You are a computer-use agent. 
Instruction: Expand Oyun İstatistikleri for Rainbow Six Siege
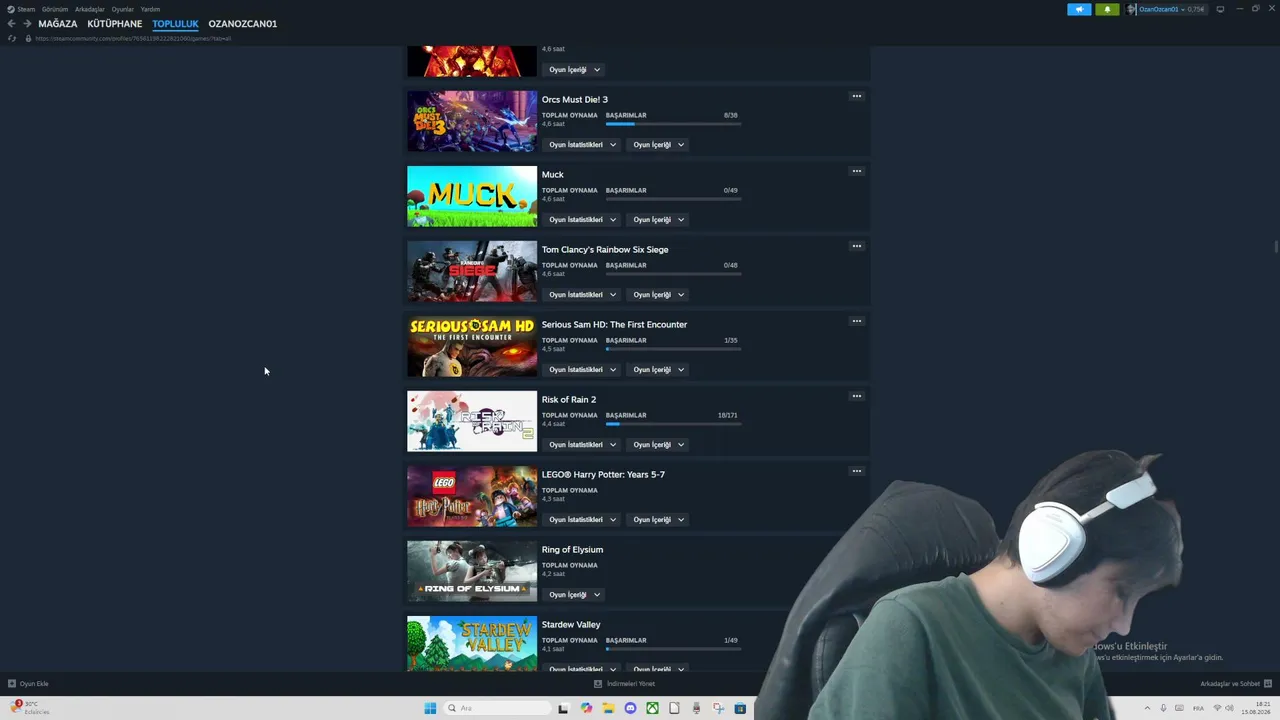(x=583, y=295)
